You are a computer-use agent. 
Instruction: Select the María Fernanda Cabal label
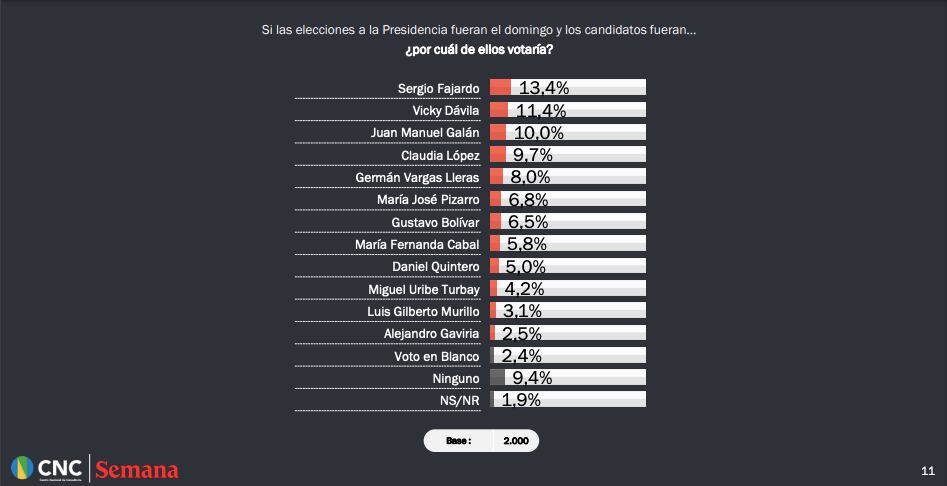tap(417, 244)
